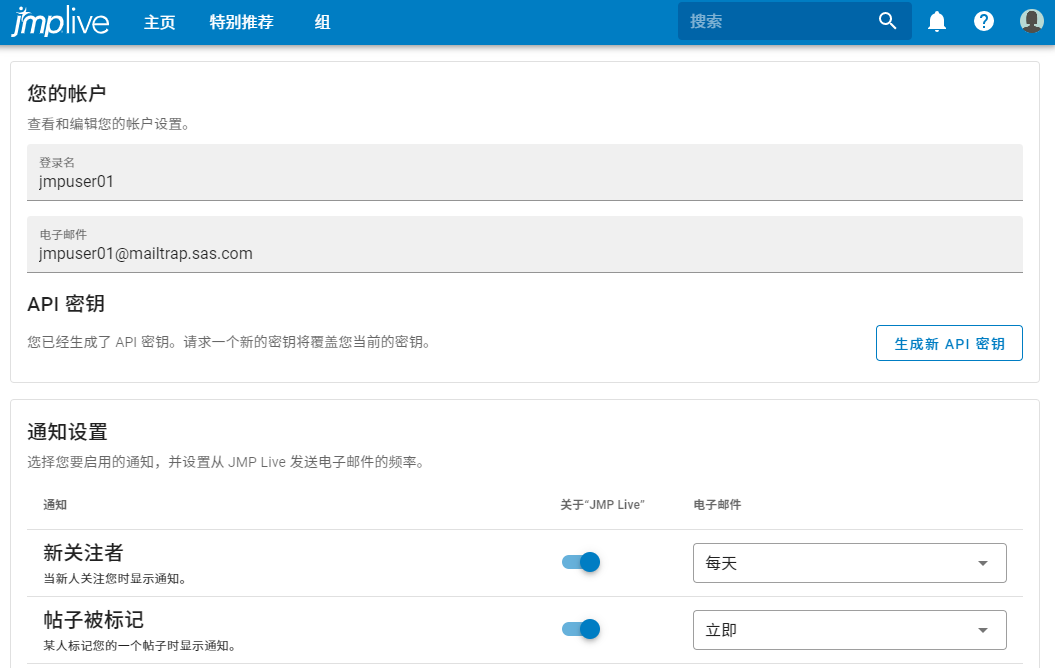Click inside the 搜索 search box

coord(780,20)
